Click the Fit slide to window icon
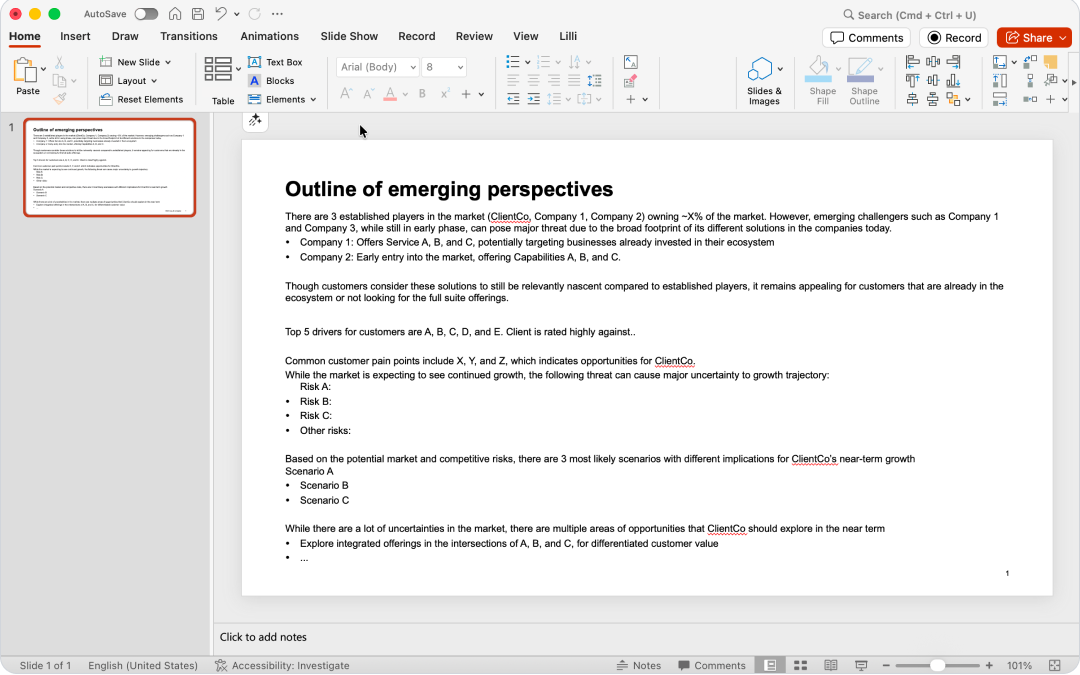The width and height of the screenshot is (1080, 675). coord(1055,665)
